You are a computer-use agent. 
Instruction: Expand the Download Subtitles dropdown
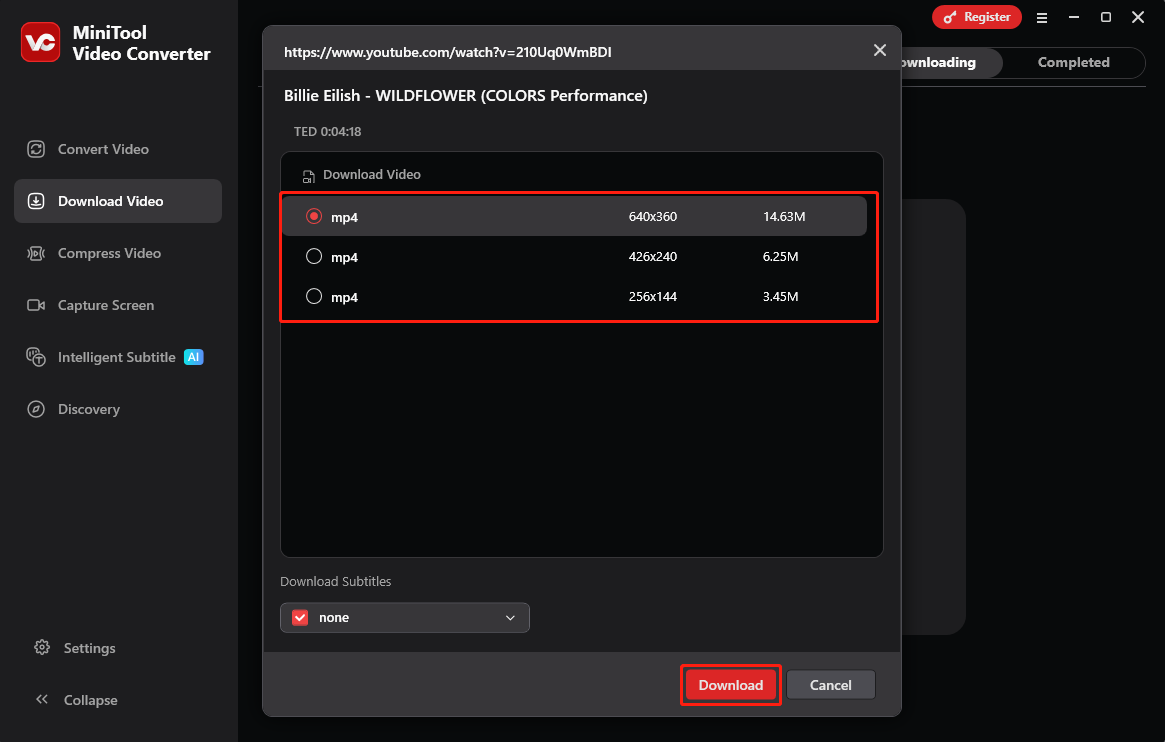point(510,617)
